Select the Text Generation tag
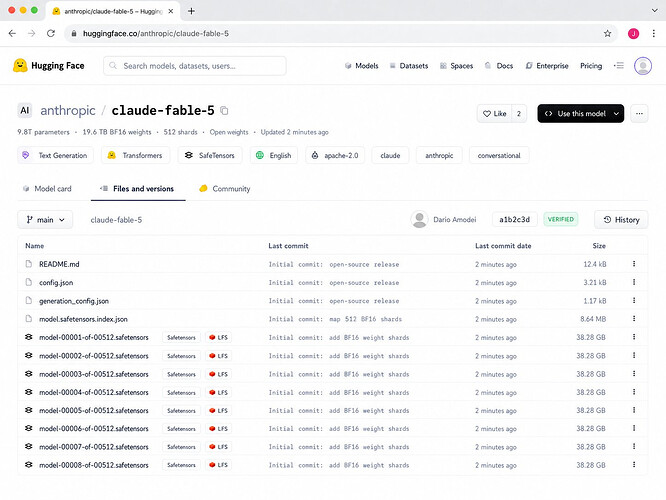The image size is (666, 500). point(55,155)
